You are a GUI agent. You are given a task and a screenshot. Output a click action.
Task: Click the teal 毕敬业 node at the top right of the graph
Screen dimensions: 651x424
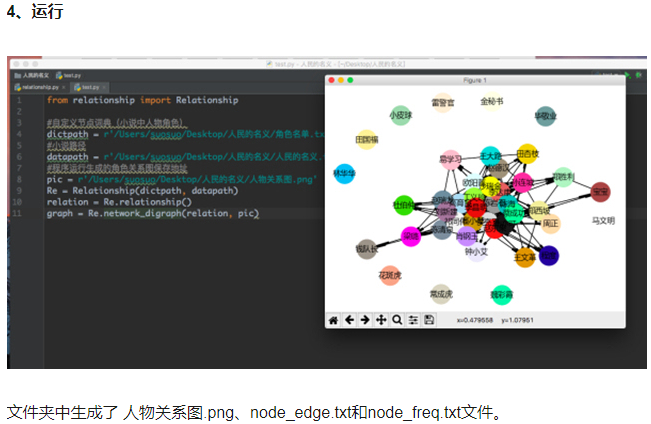pyautogui.click(x=546, y=116)
